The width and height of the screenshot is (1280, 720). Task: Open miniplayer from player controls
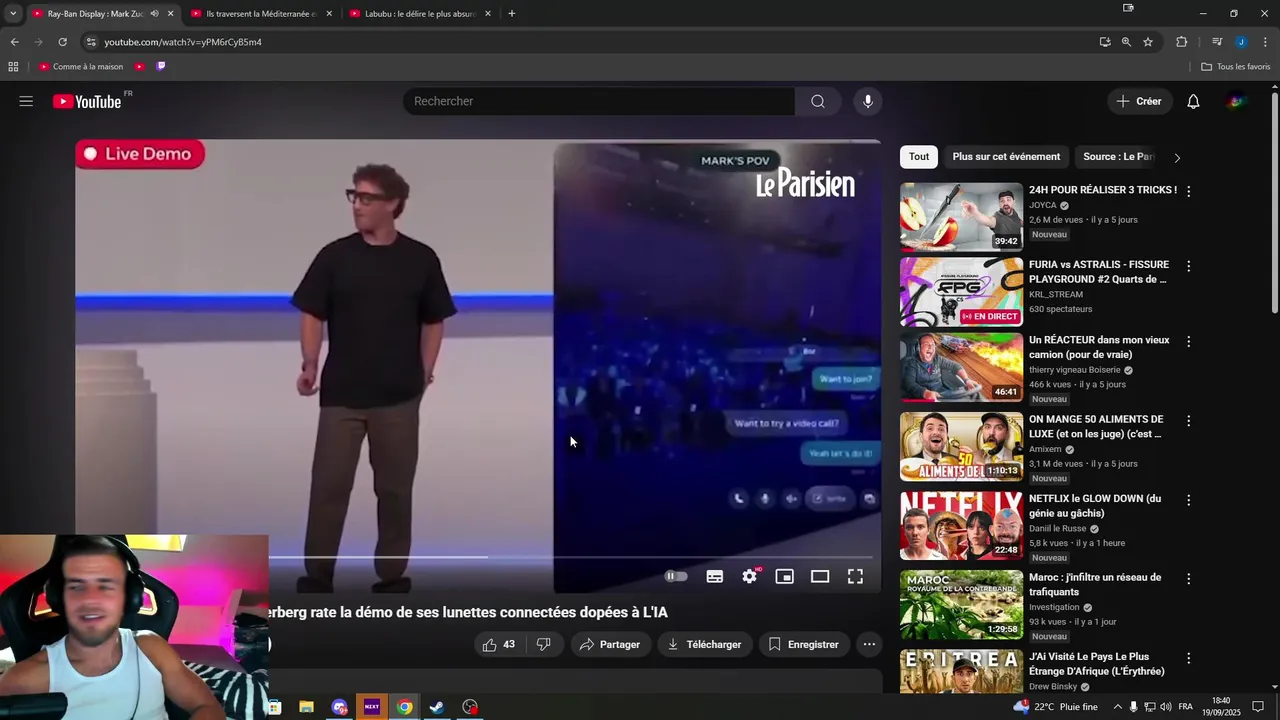click(x=785, y=576)
